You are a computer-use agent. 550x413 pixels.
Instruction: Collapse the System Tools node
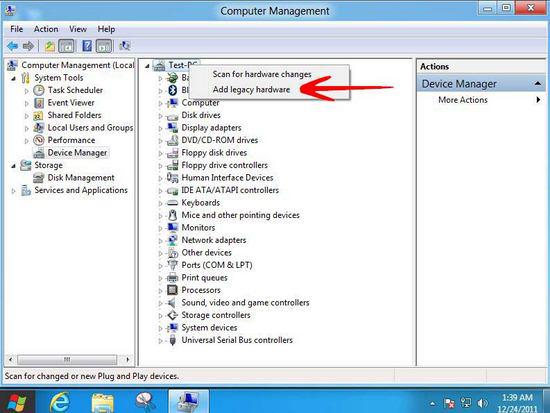(13, 78)
